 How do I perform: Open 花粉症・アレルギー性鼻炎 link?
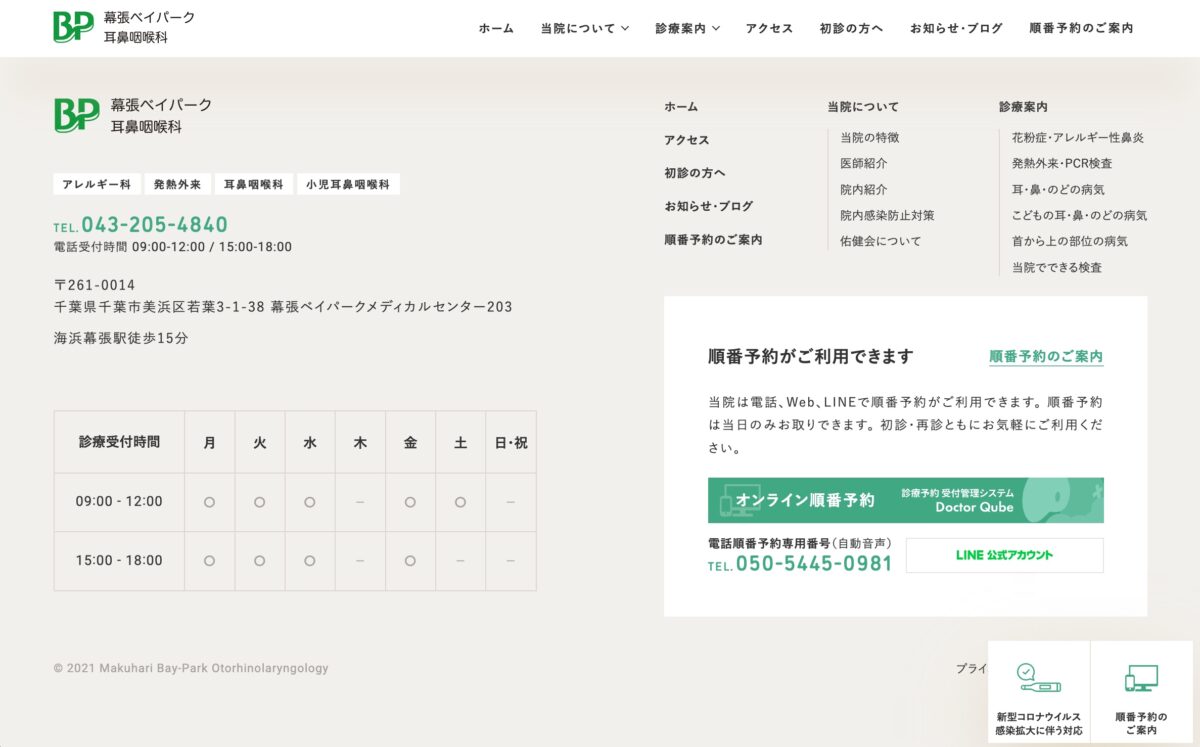point(1078,137)
